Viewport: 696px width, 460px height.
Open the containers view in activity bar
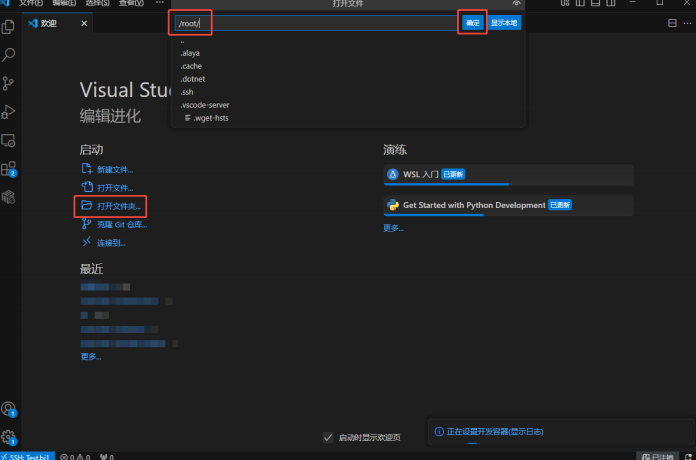pyautogui.click(x=8, y=197)
